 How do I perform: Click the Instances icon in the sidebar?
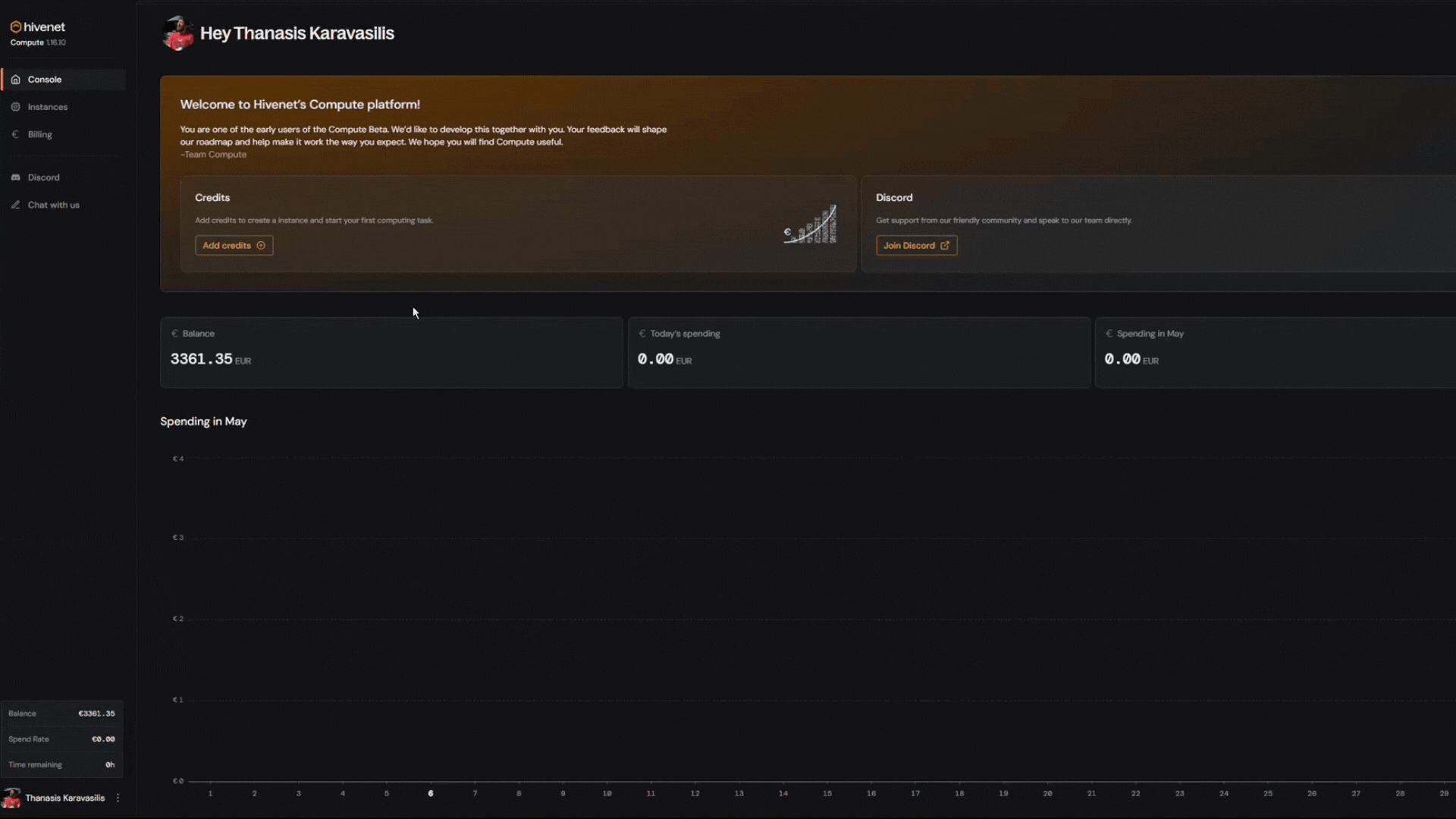[x=15, y=107]
